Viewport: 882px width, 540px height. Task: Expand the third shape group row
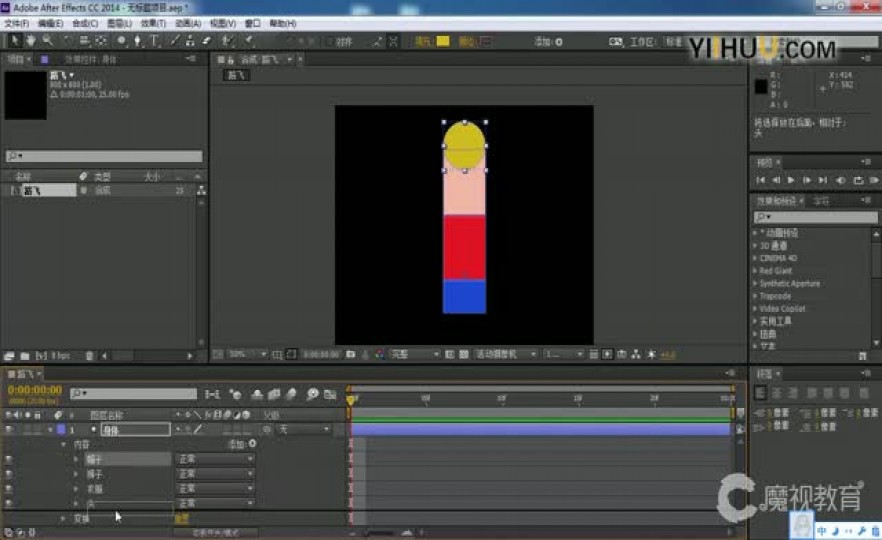tap(75, 489)
